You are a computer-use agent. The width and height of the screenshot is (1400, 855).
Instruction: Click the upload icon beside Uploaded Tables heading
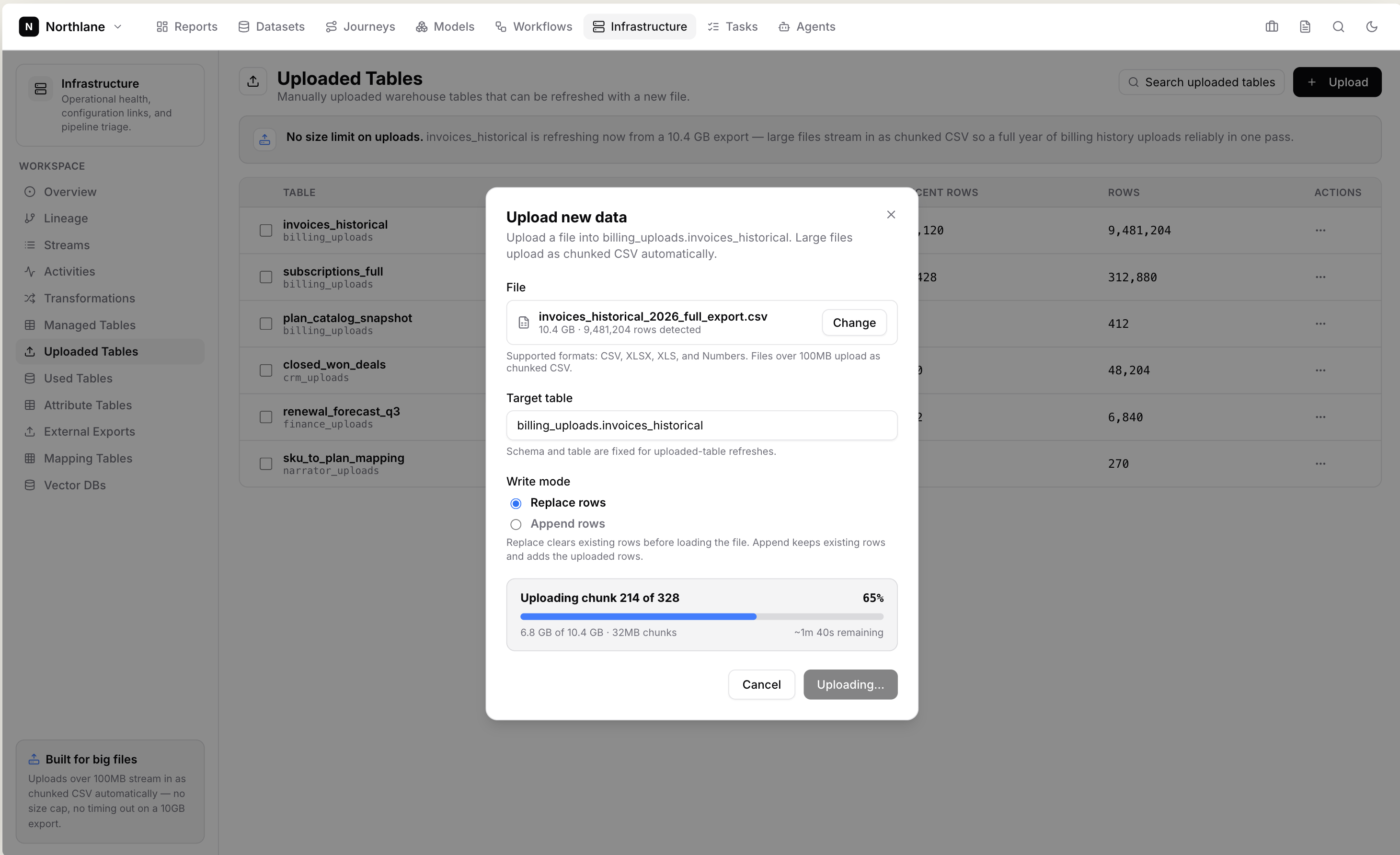pos(253,81)
